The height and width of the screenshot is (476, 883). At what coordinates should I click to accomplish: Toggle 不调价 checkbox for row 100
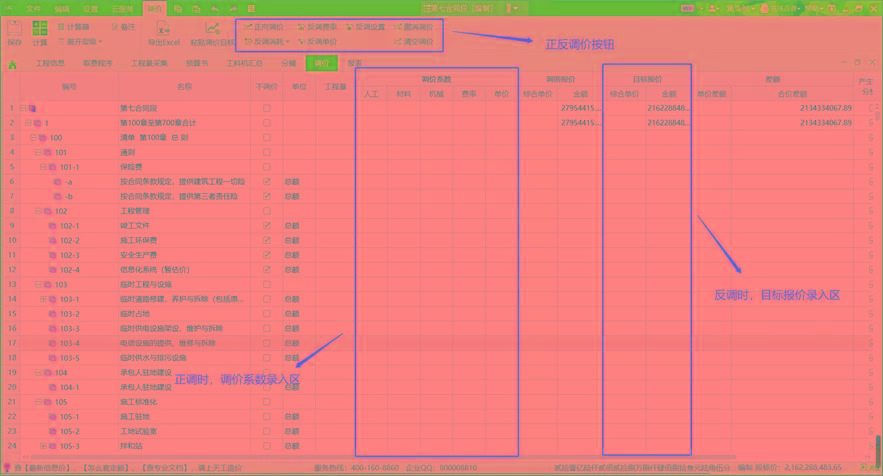(267, 137)
